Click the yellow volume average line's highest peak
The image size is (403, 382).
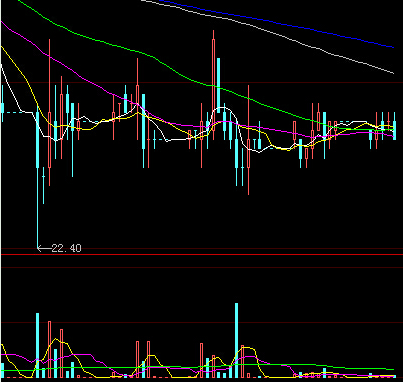[x=57, y=339]
